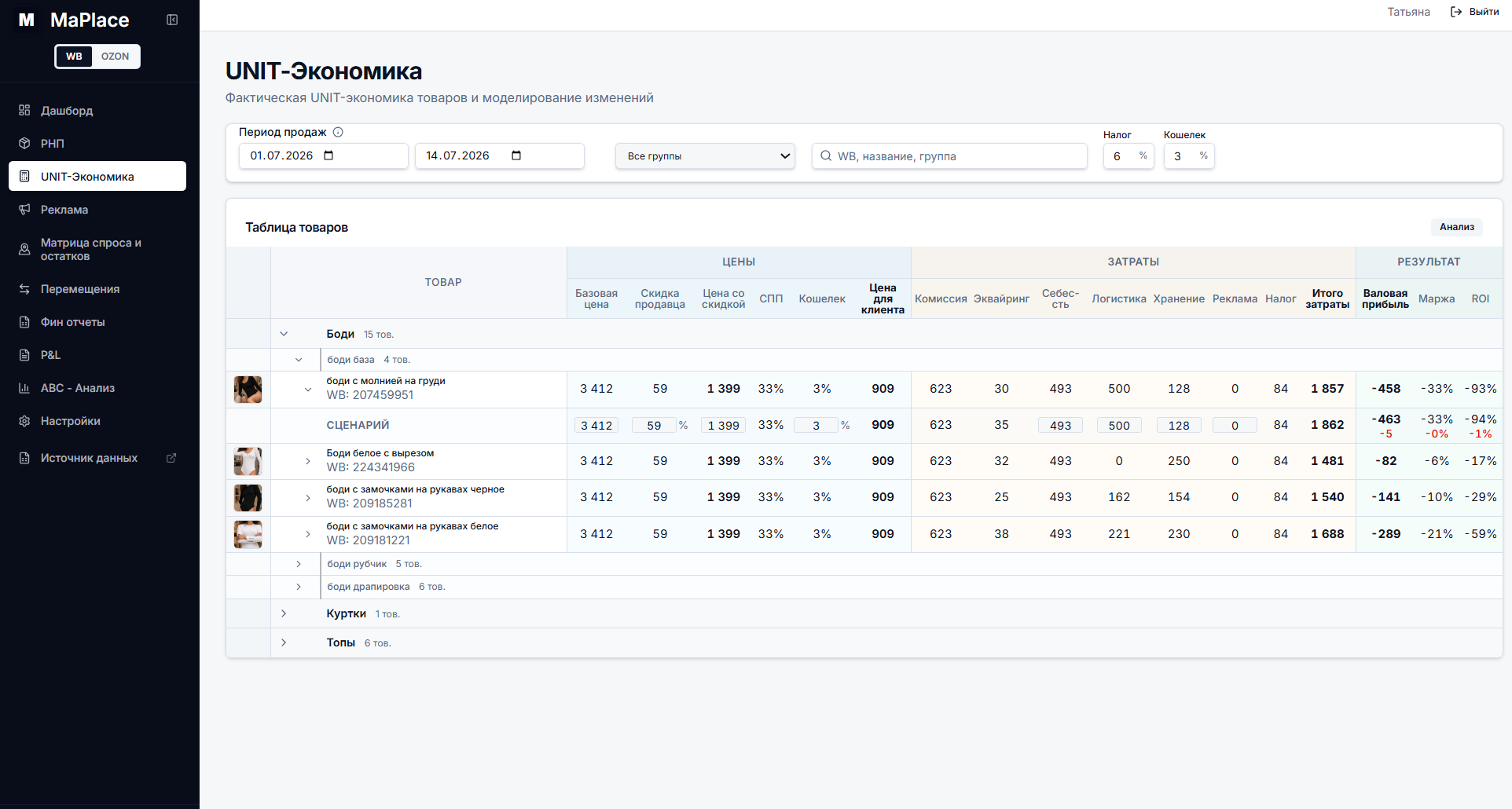Open external link icon for Источник данных
The image size is (1512, 809).
pyautogui.click(x=171, y=458)
